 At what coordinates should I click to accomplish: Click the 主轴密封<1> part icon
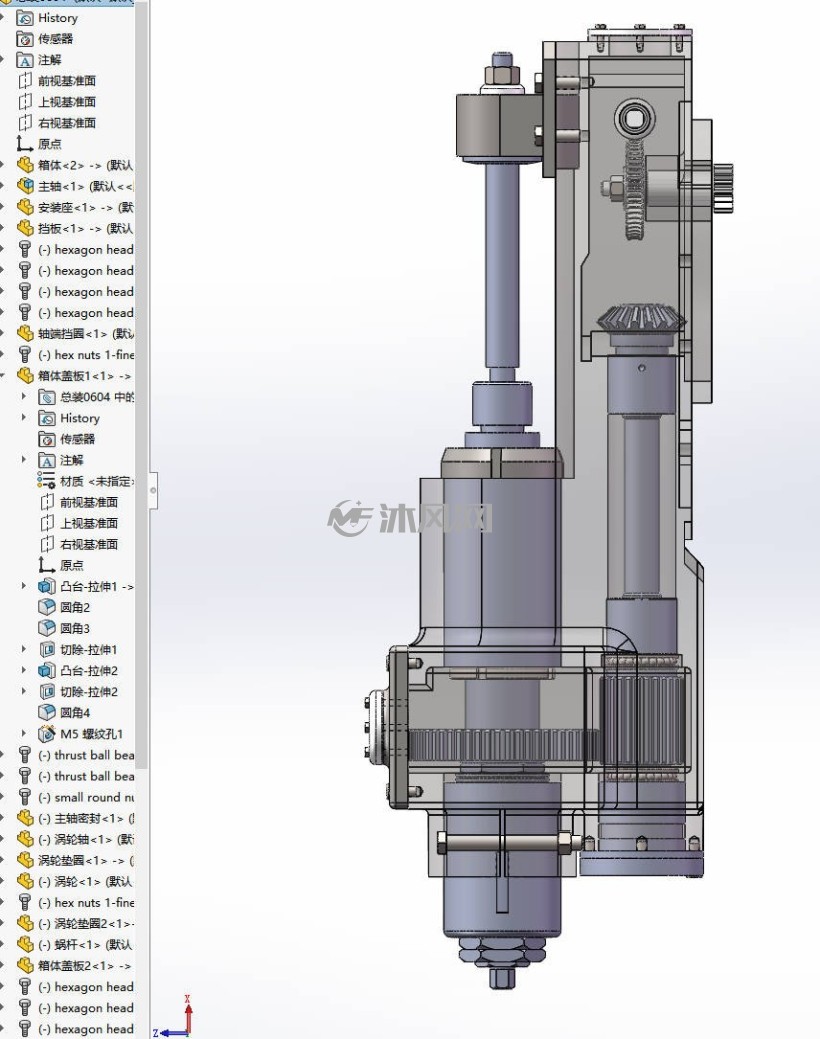pos(25,818)
